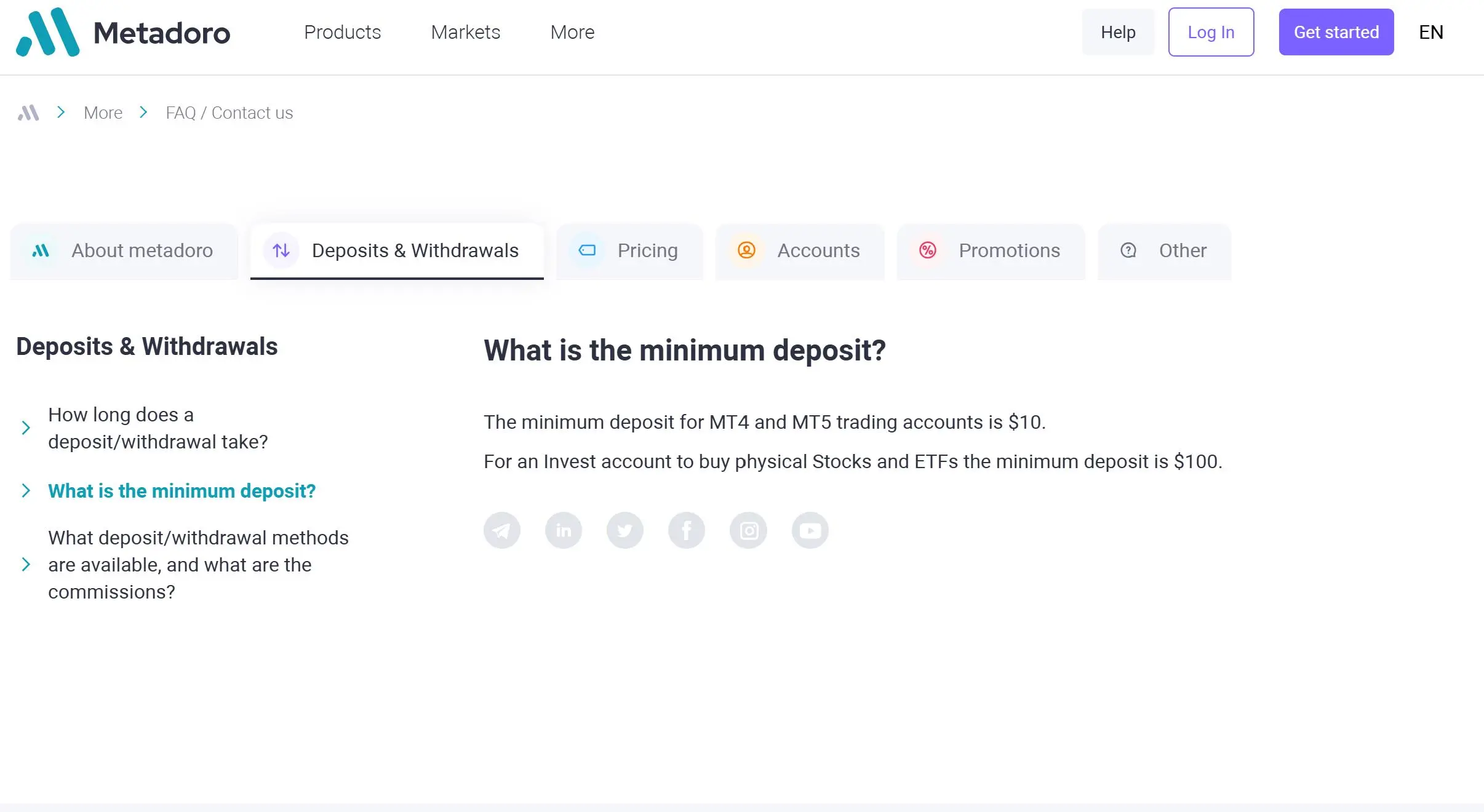Click the Accounts user icon
This screenshot has width=1484, height=812.
tap(746, 250)
